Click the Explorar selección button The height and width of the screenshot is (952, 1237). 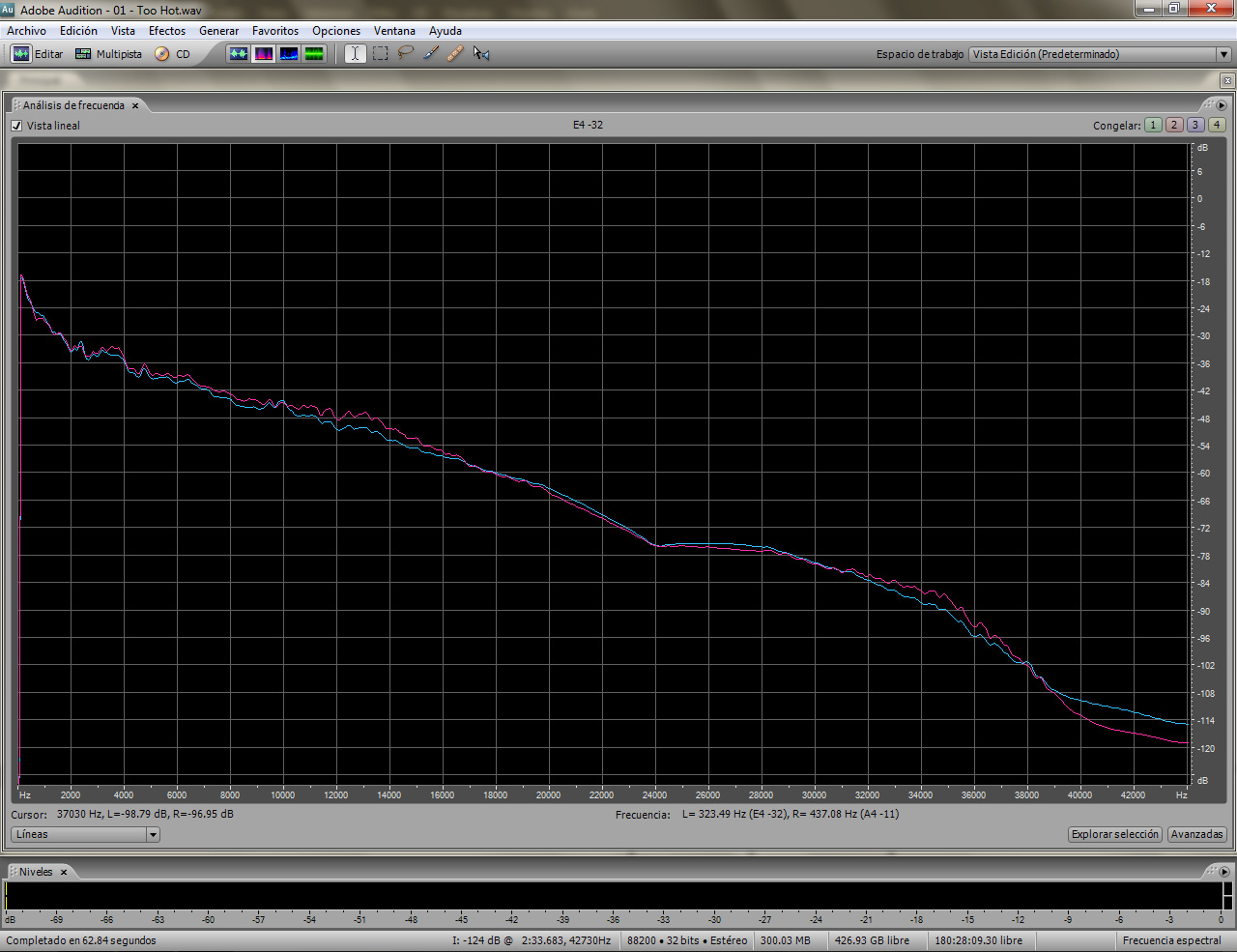click(x=1114, y=834)
